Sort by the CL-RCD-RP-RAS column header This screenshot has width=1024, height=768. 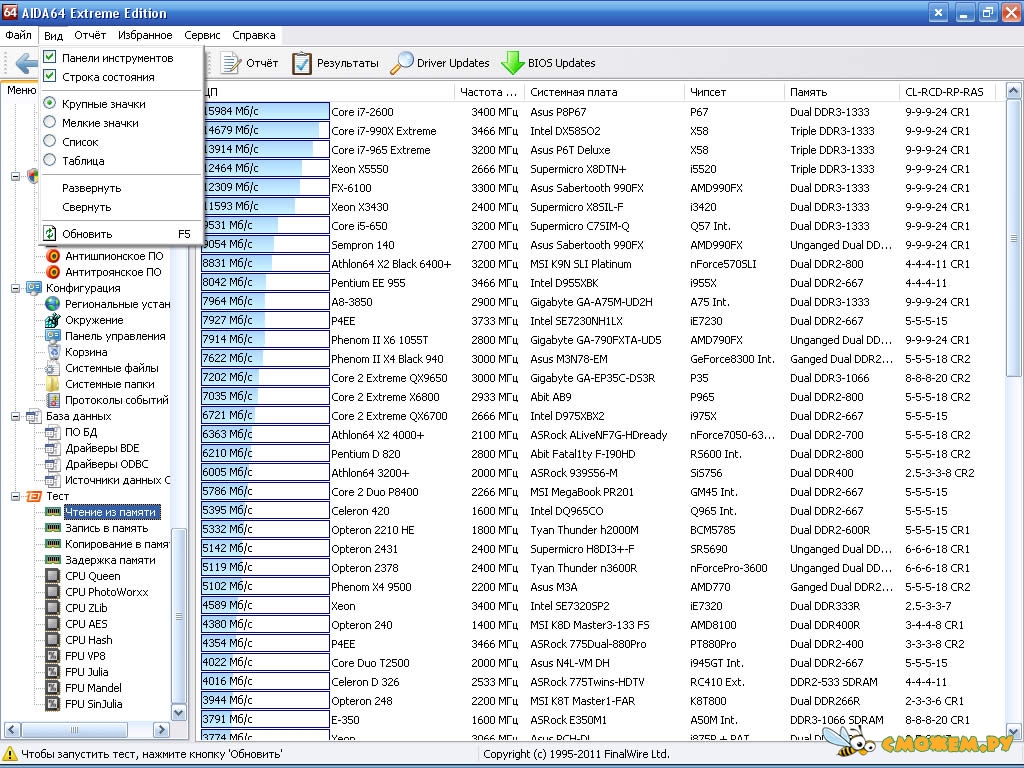[x=947, y=92]
